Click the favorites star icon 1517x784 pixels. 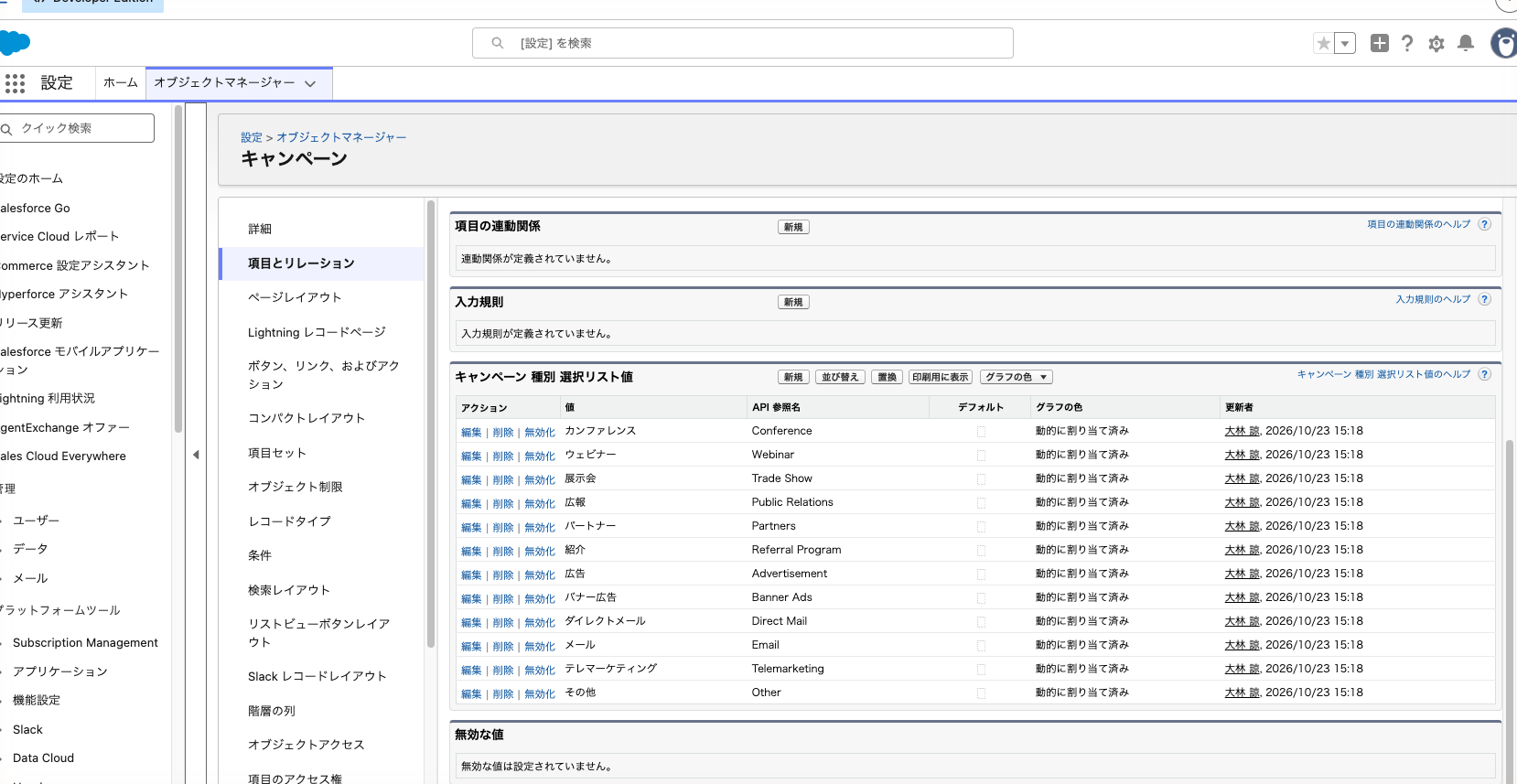click(1323, 43)
